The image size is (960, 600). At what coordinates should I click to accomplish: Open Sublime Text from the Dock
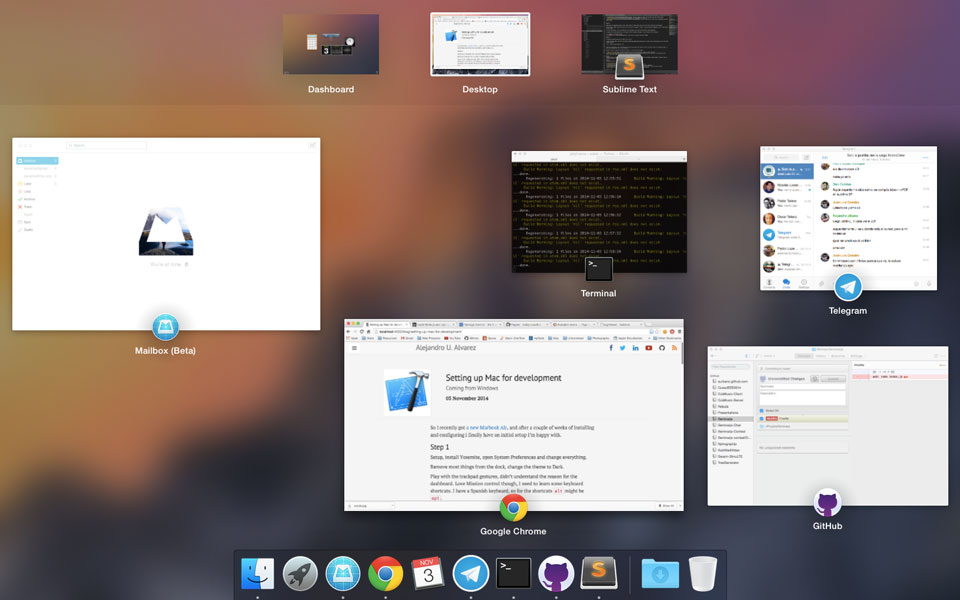(599, 572)
